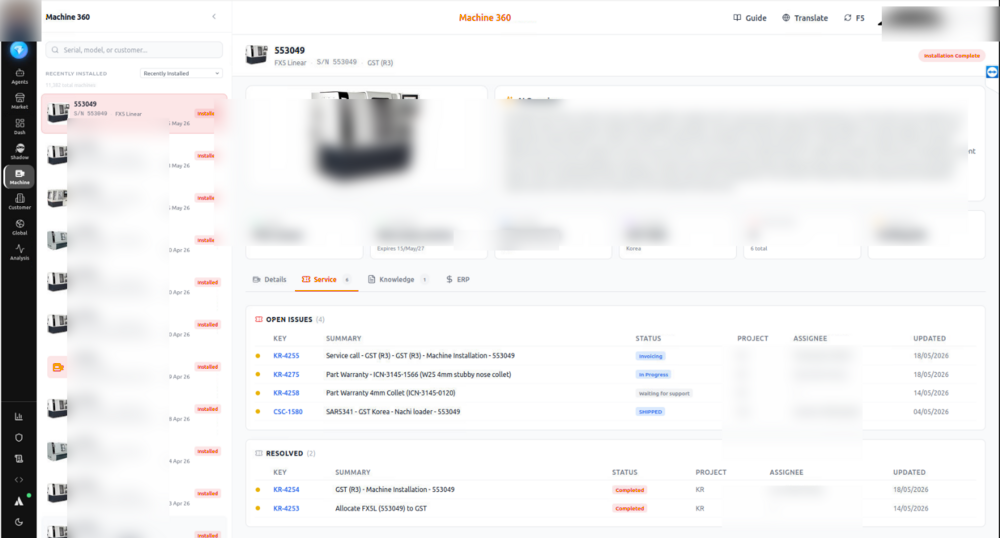Open the Analysis sidebar section

19,252
